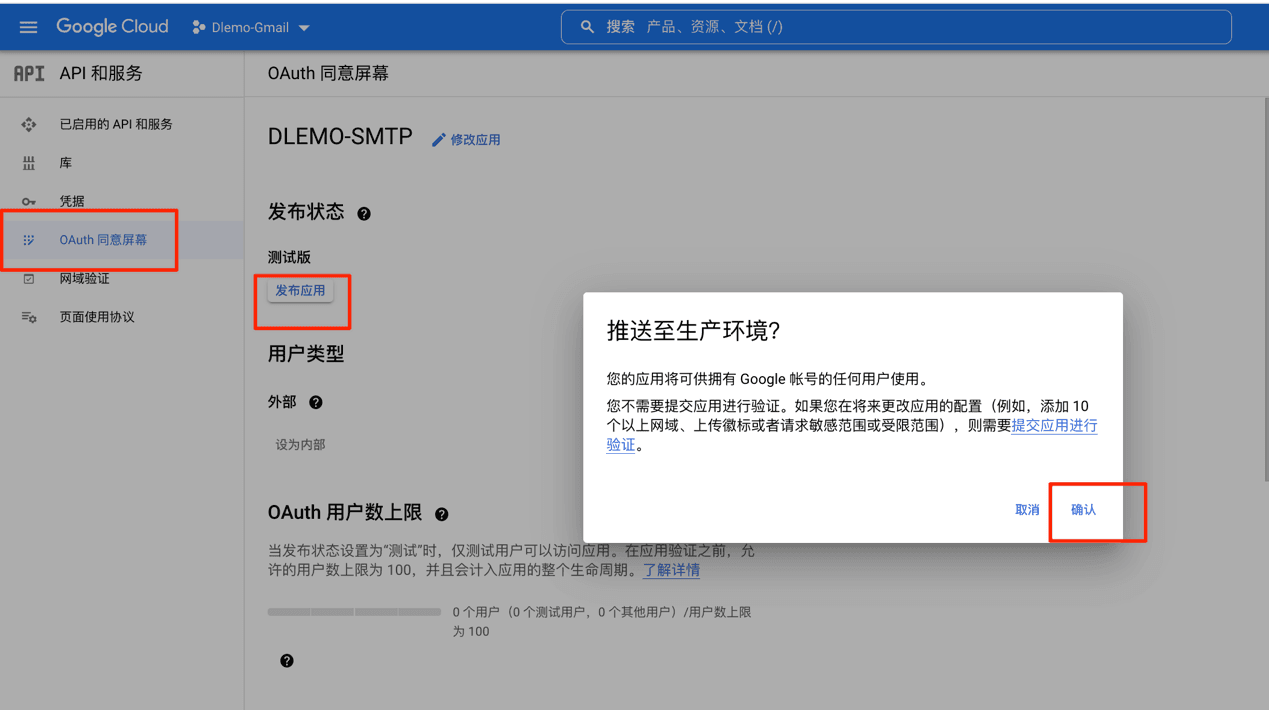Open the 了解详情 link
The image size is (1269, 710).
coord(671,570)
